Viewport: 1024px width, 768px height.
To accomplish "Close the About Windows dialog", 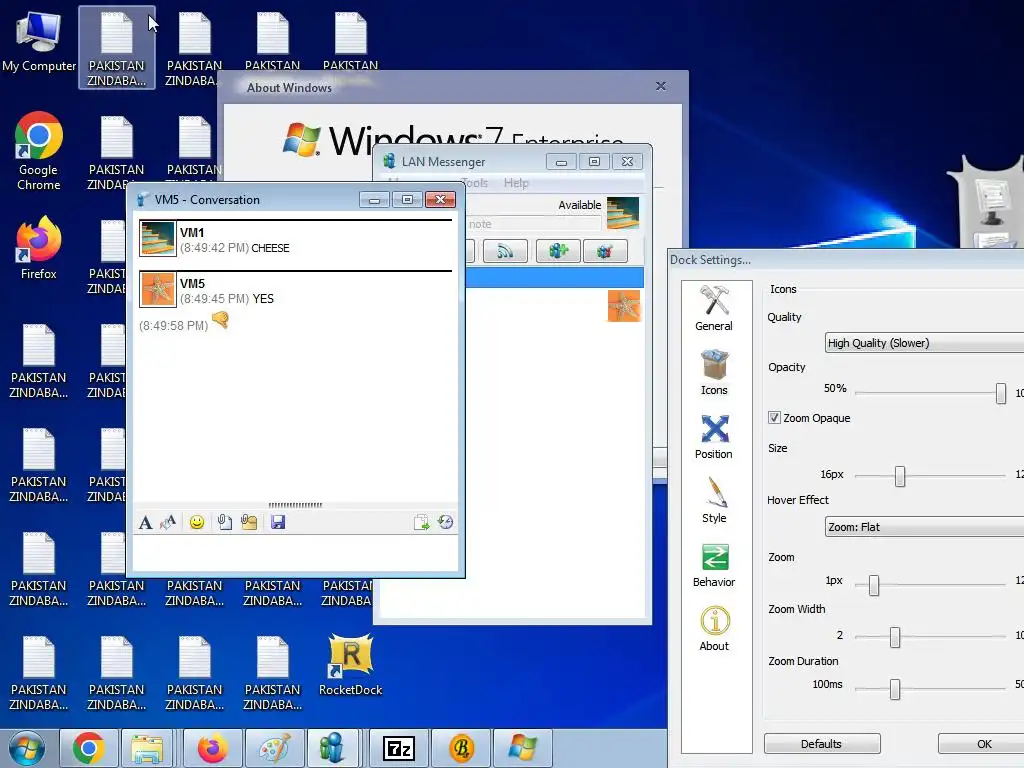I will click(x=661, y=86).
